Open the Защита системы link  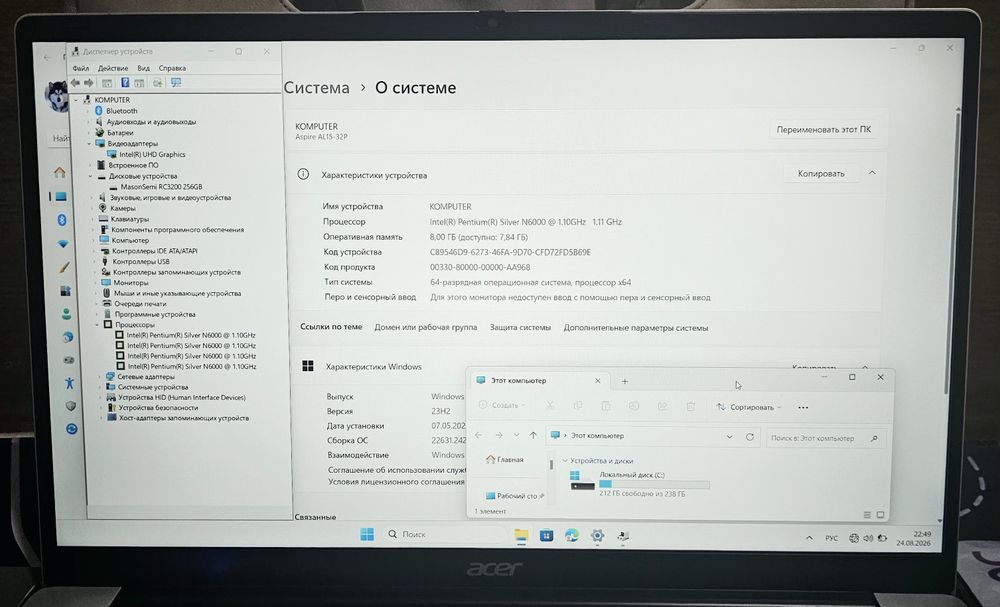[x=520, y=328]
